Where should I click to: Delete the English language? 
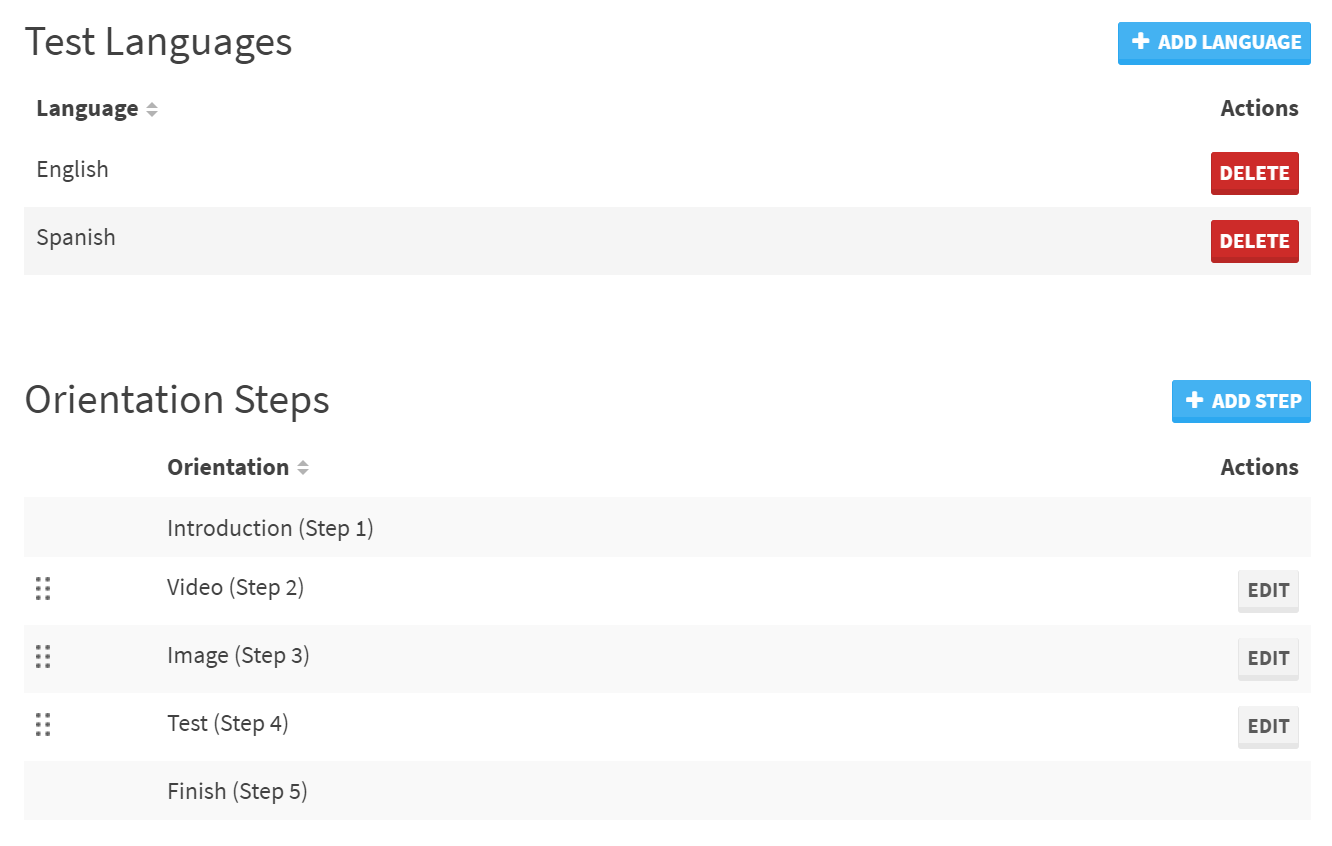[x=1254, y=173]
